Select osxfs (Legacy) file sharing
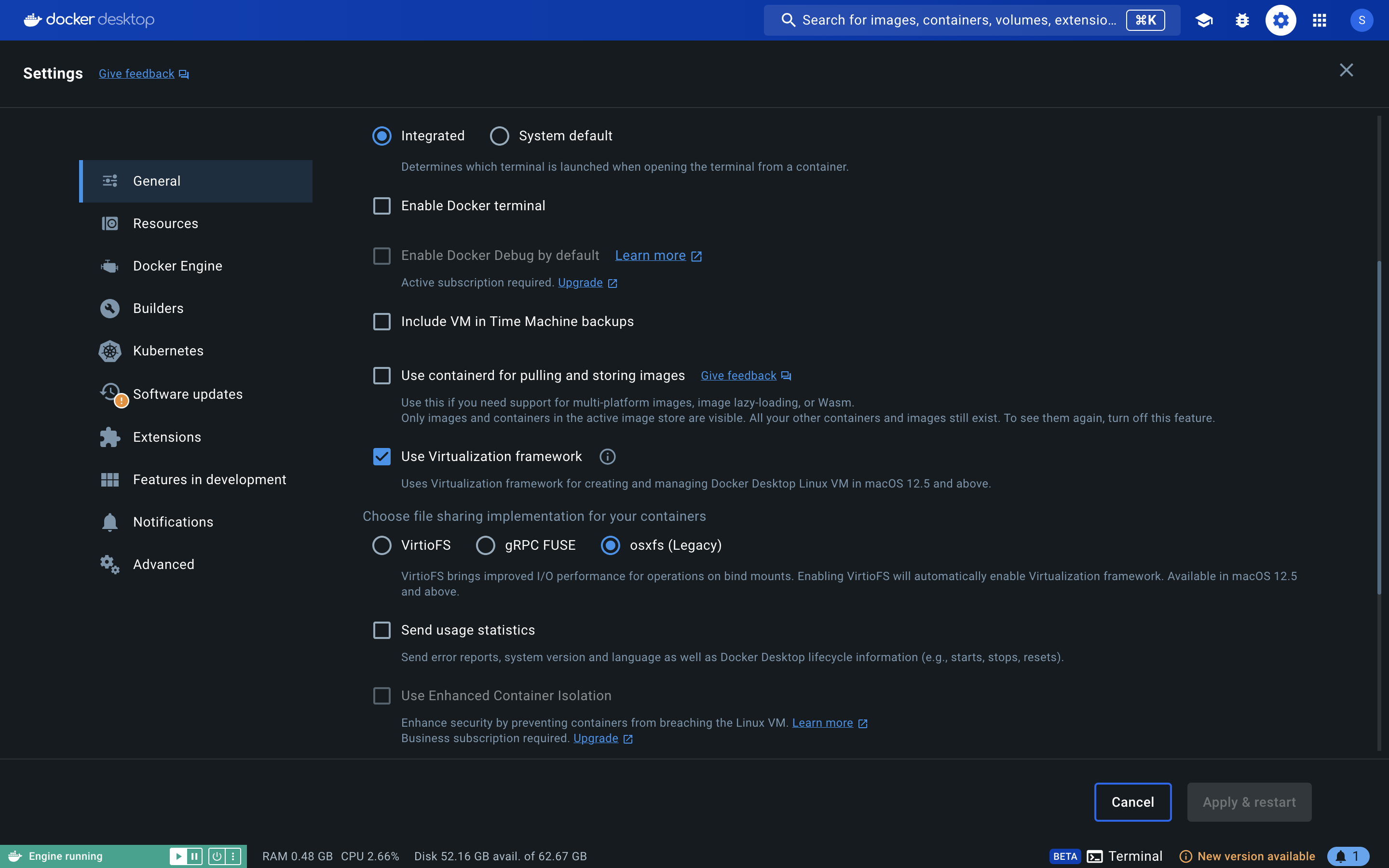Image resolution: width=1389 pixels, height=868 pixels. tap(610, 545)
